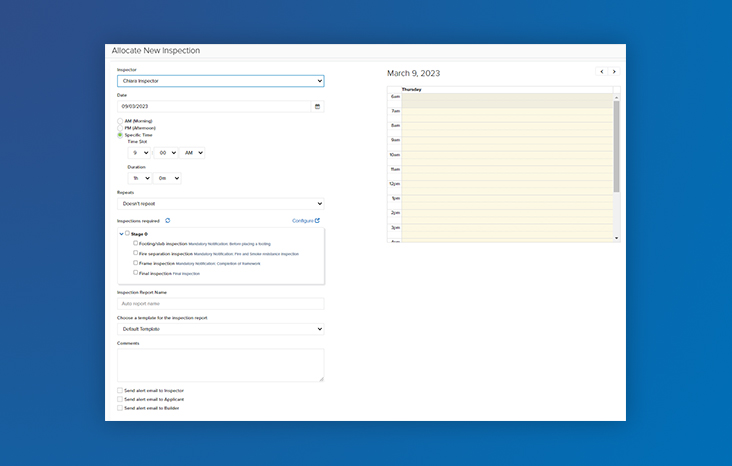Open the report template dropdown
Screen dimensions: 732x466
pos(221,329)
